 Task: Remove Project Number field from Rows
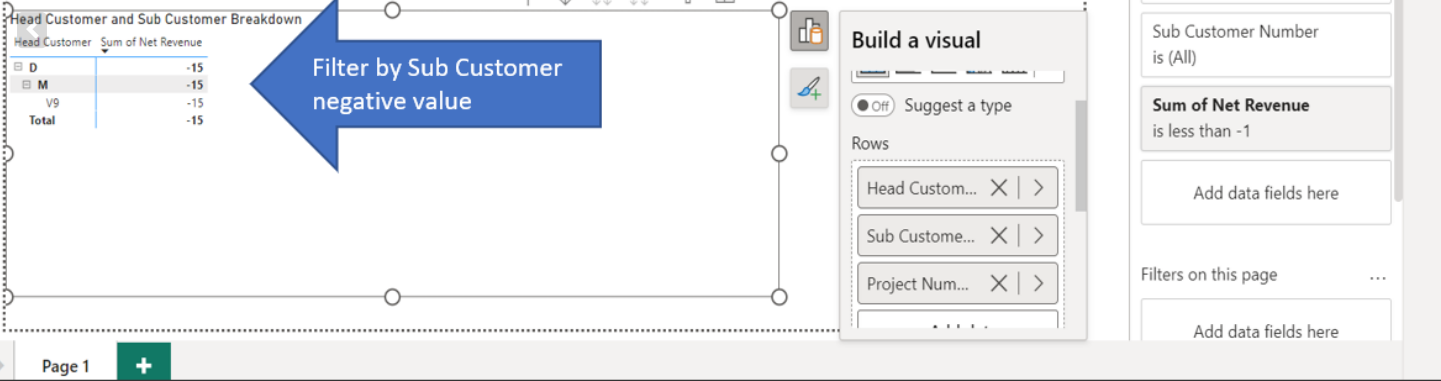(x=998, y=284)
